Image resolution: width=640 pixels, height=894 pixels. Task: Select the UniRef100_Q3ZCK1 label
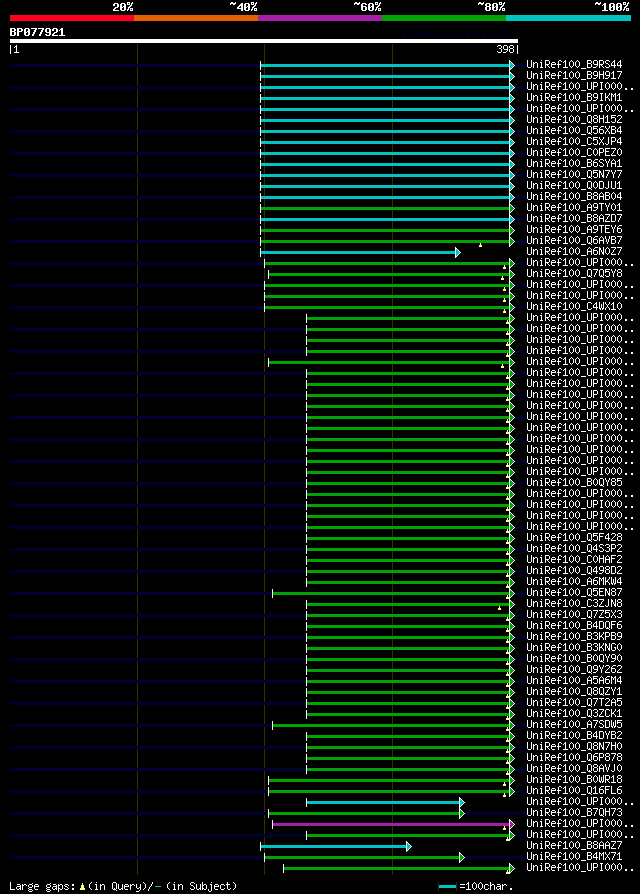(574, 714)
